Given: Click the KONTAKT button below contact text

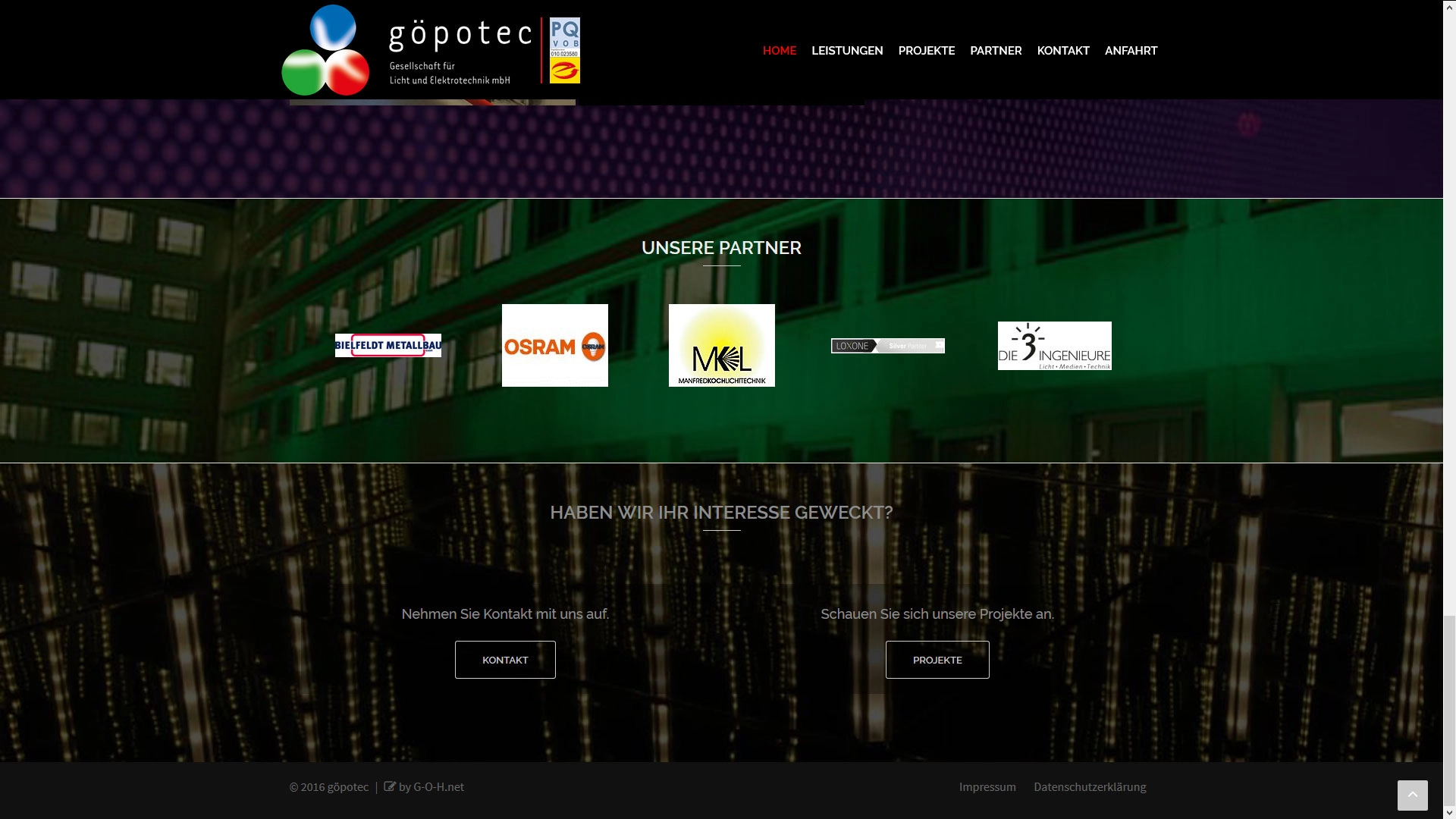Looking at the screenshot, I should coord(505,660).
